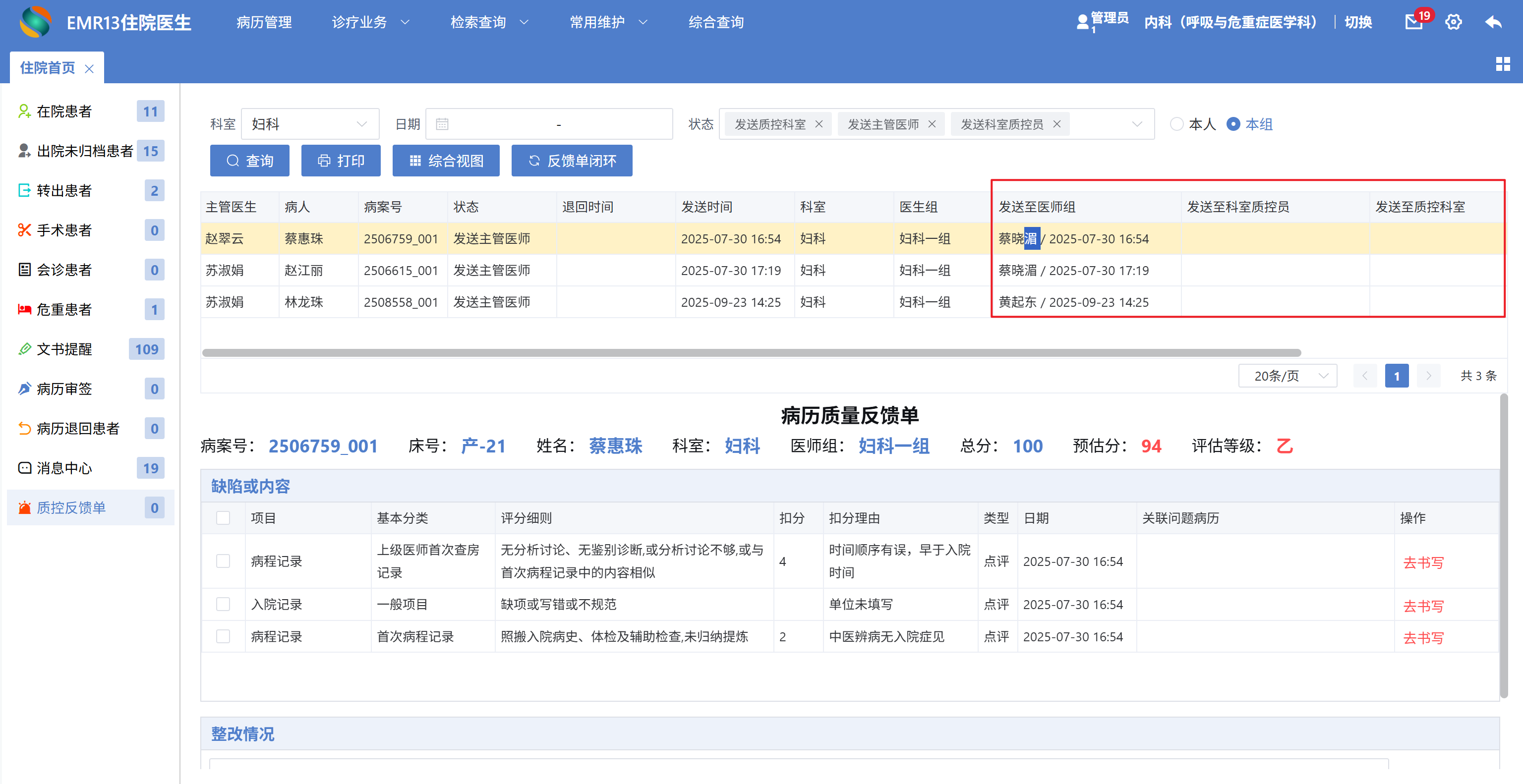Open the 综合查询 menu item
Screen dimensions: 1523x784
[716, 22]
